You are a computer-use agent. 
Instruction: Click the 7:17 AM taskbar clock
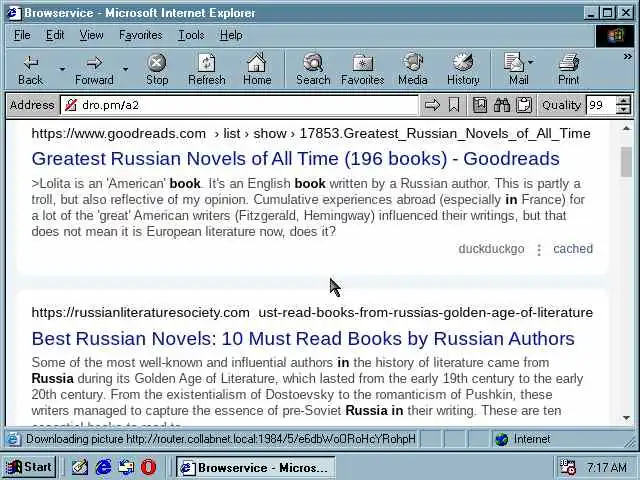coord(607,467)
